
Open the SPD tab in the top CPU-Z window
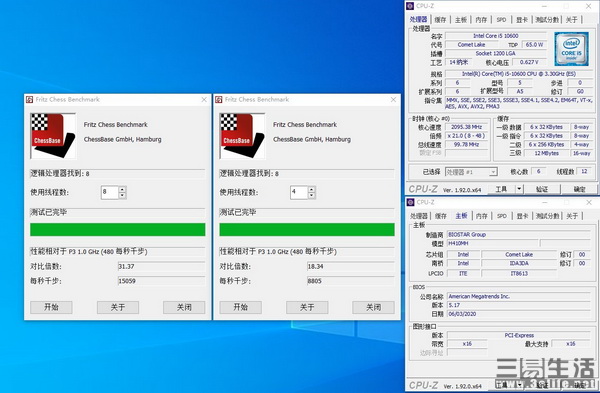pos(501,20)
